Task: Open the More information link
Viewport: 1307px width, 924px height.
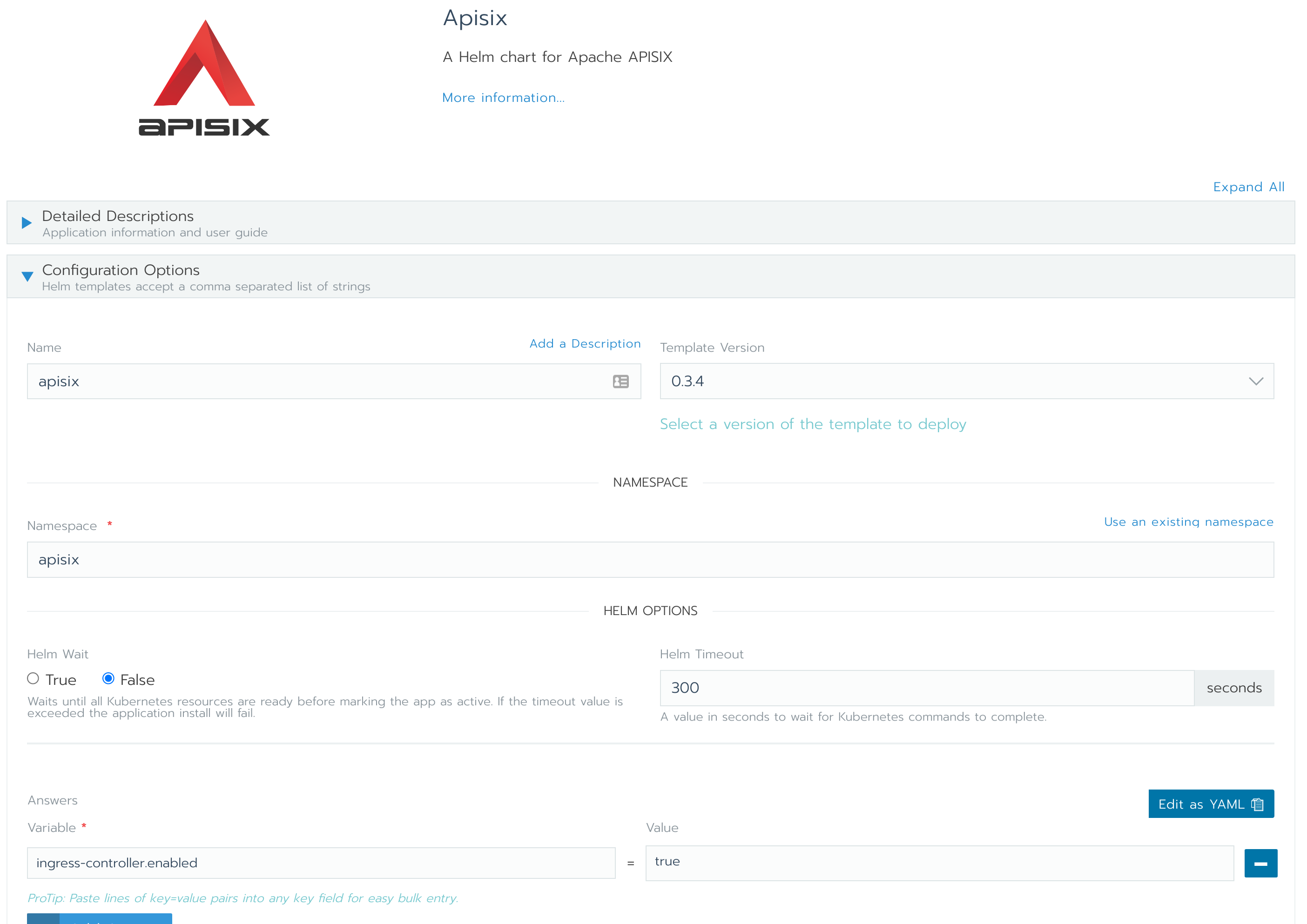Action: (x=503, y=98)
